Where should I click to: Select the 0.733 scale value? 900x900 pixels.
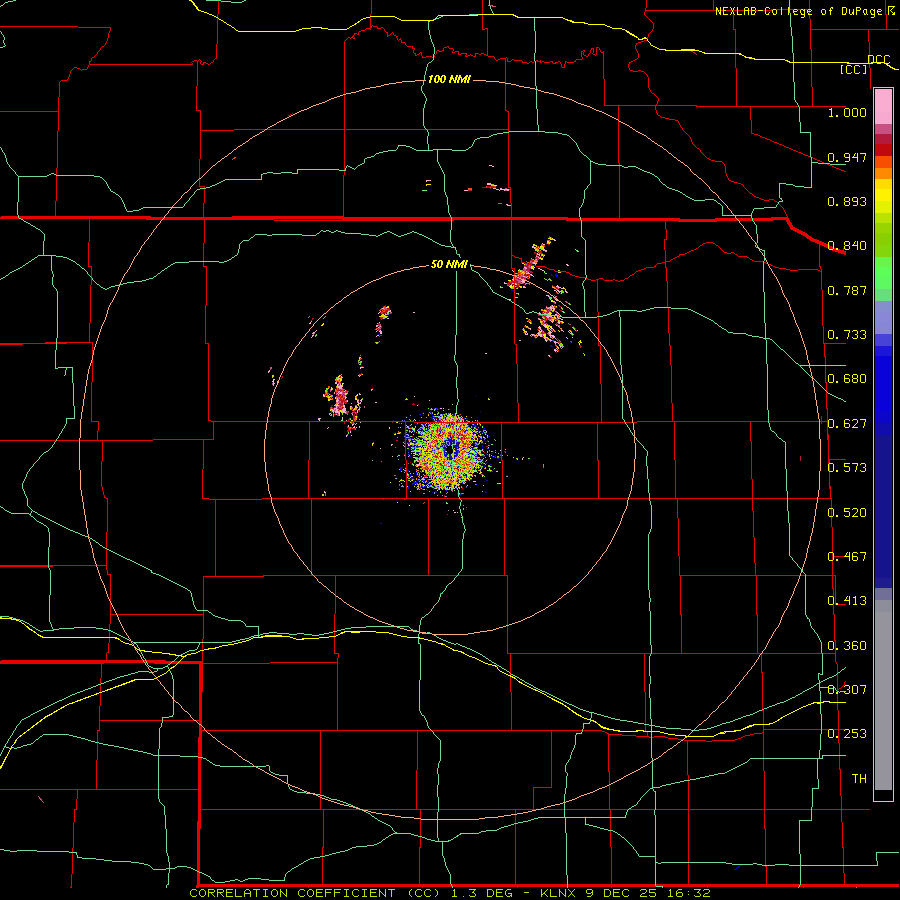coord(847,335)
